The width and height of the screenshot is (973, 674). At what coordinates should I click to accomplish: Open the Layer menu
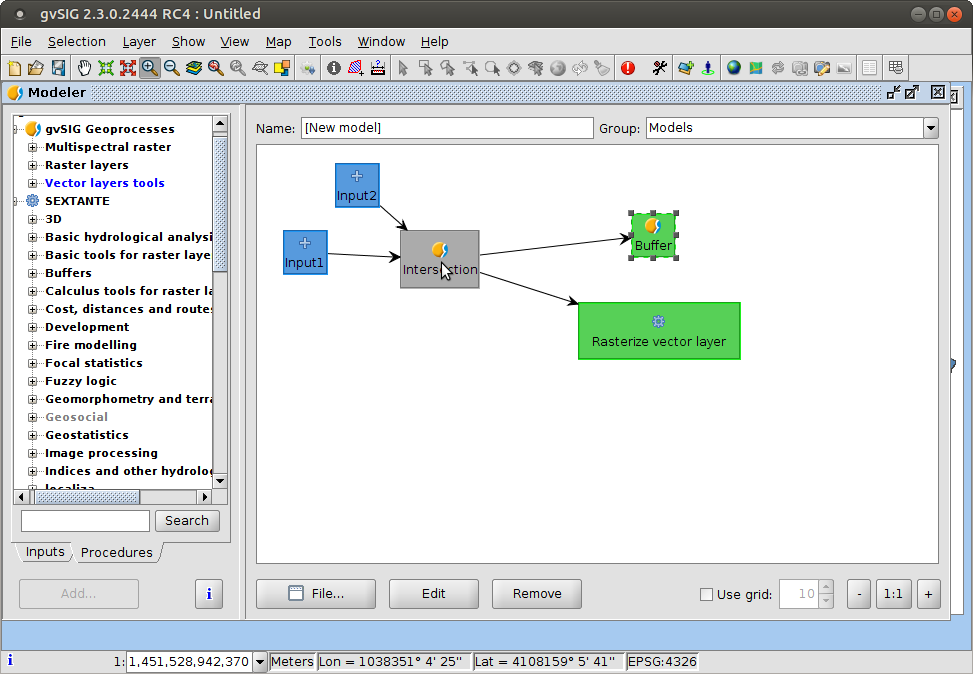click(139, 42)
